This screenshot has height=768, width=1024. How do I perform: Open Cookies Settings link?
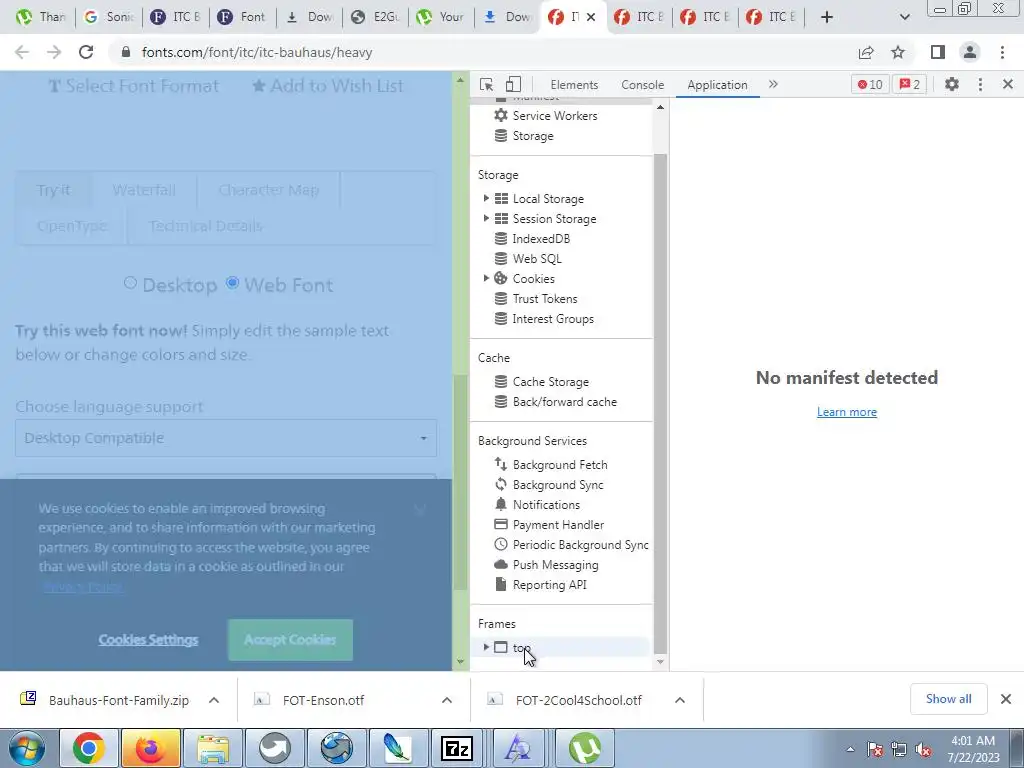148,640
